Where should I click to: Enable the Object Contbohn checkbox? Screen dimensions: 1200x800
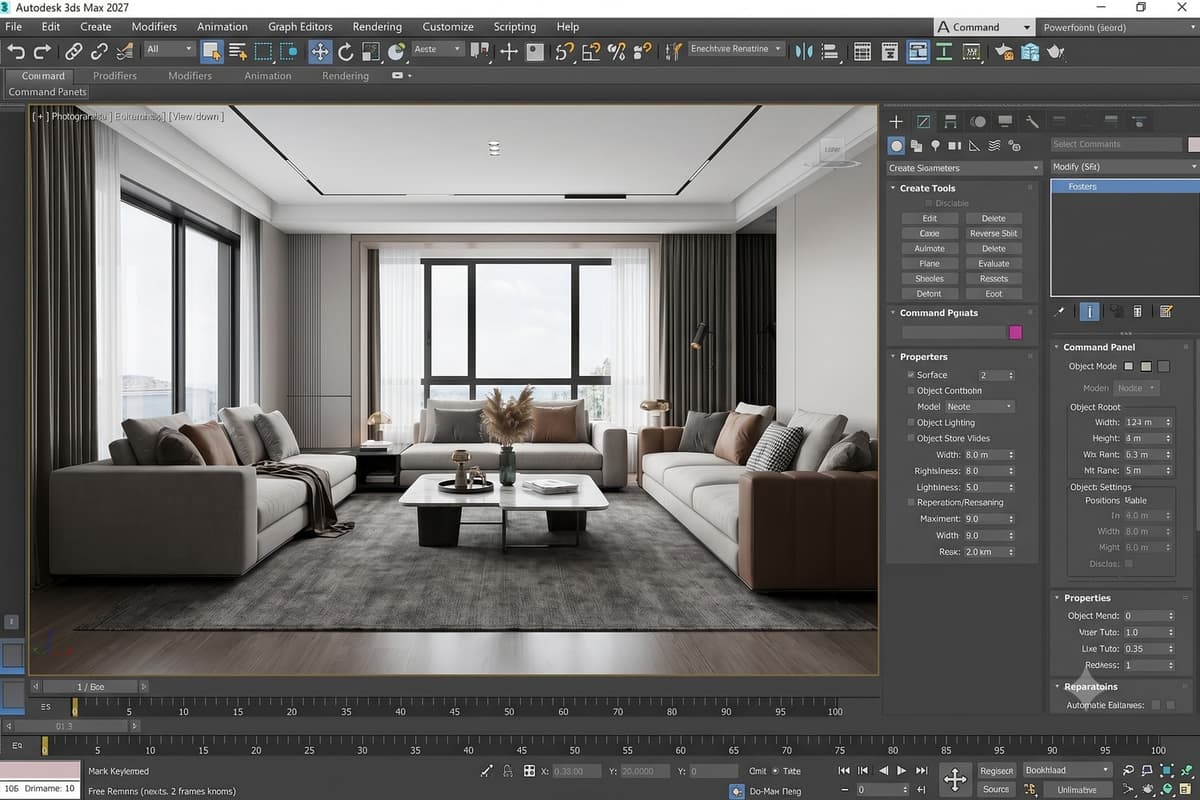(910, 391)
